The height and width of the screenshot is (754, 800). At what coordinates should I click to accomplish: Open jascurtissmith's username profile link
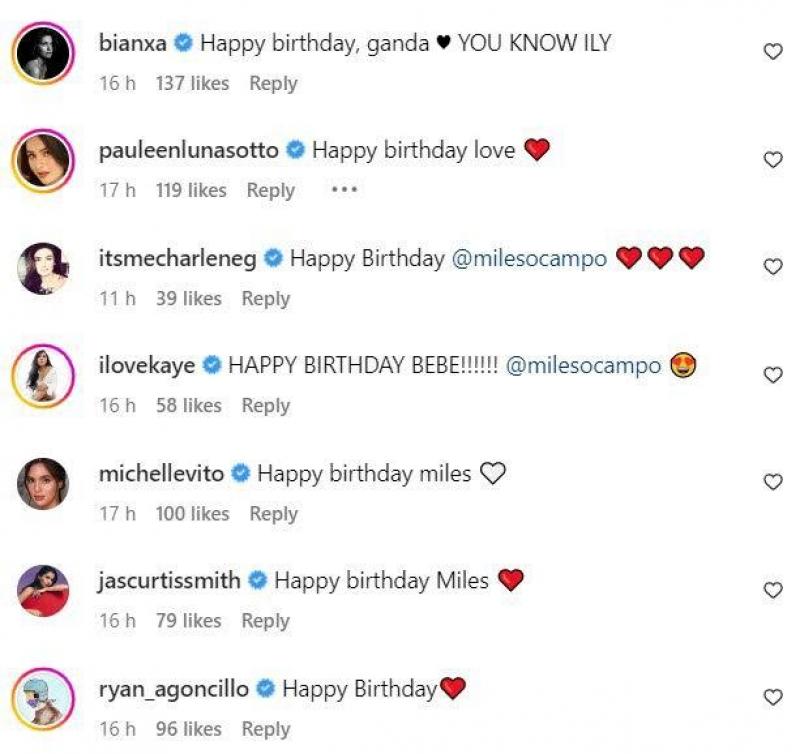pos(169,581)
